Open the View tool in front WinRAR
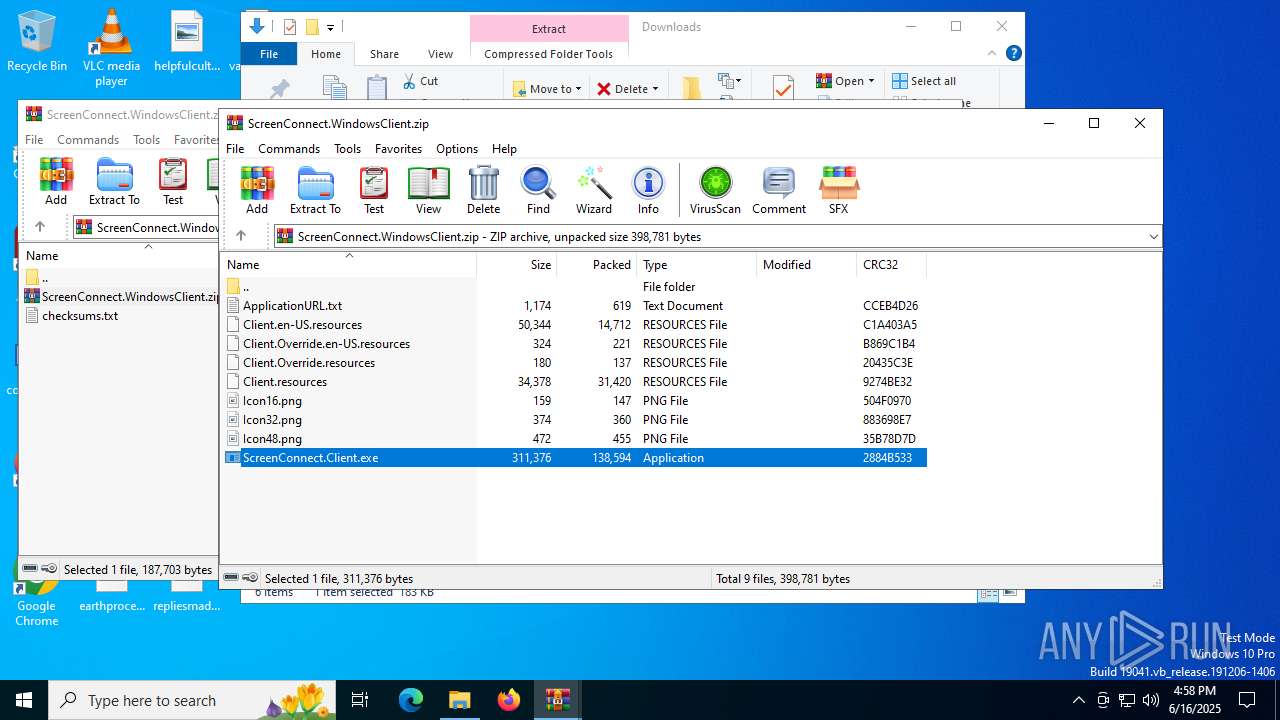The height and width of the screenshot is (720, 1280). click(428, 190)
